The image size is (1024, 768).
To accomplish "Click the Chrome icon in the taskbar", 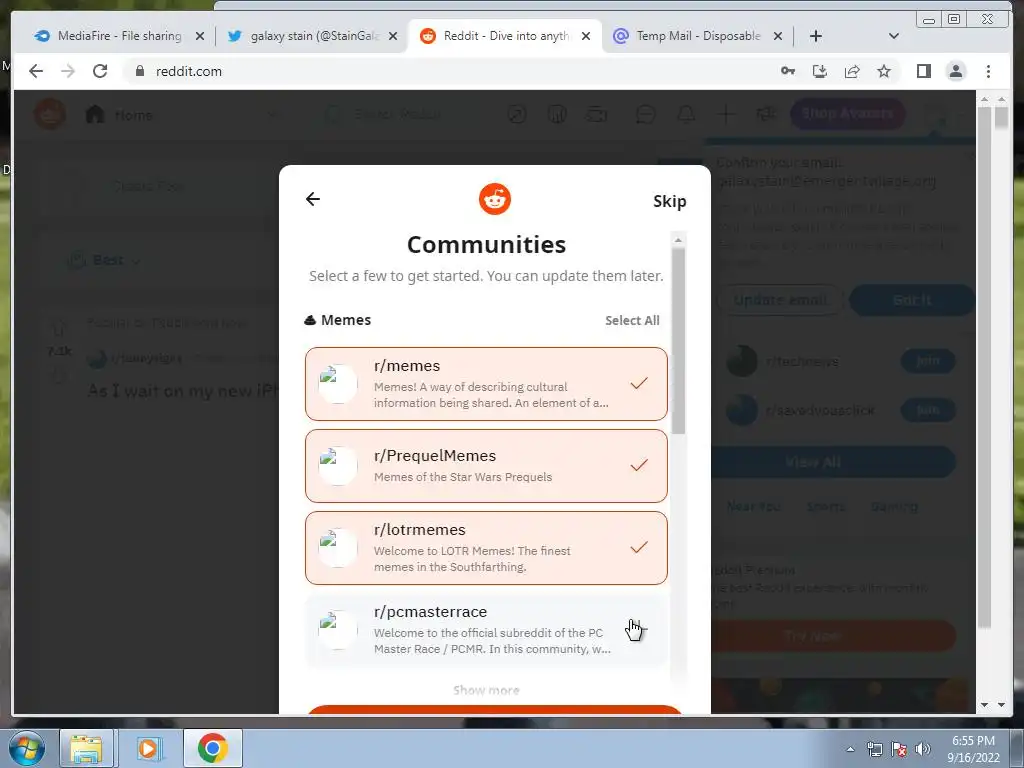I will (x=212, y=748).
